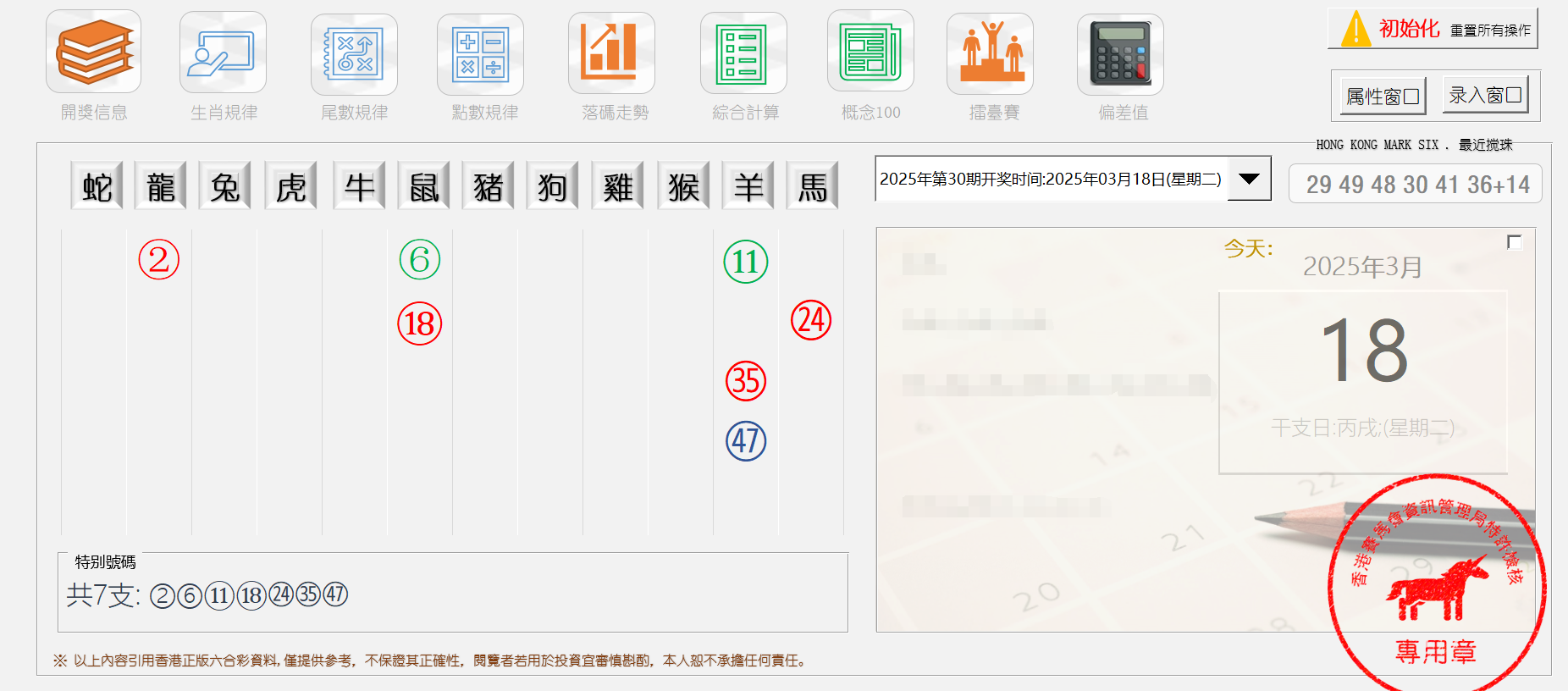1568x691 pixels.
Task: Open the 尾數規律 tail number icon
Action: [x=354, y=54]
